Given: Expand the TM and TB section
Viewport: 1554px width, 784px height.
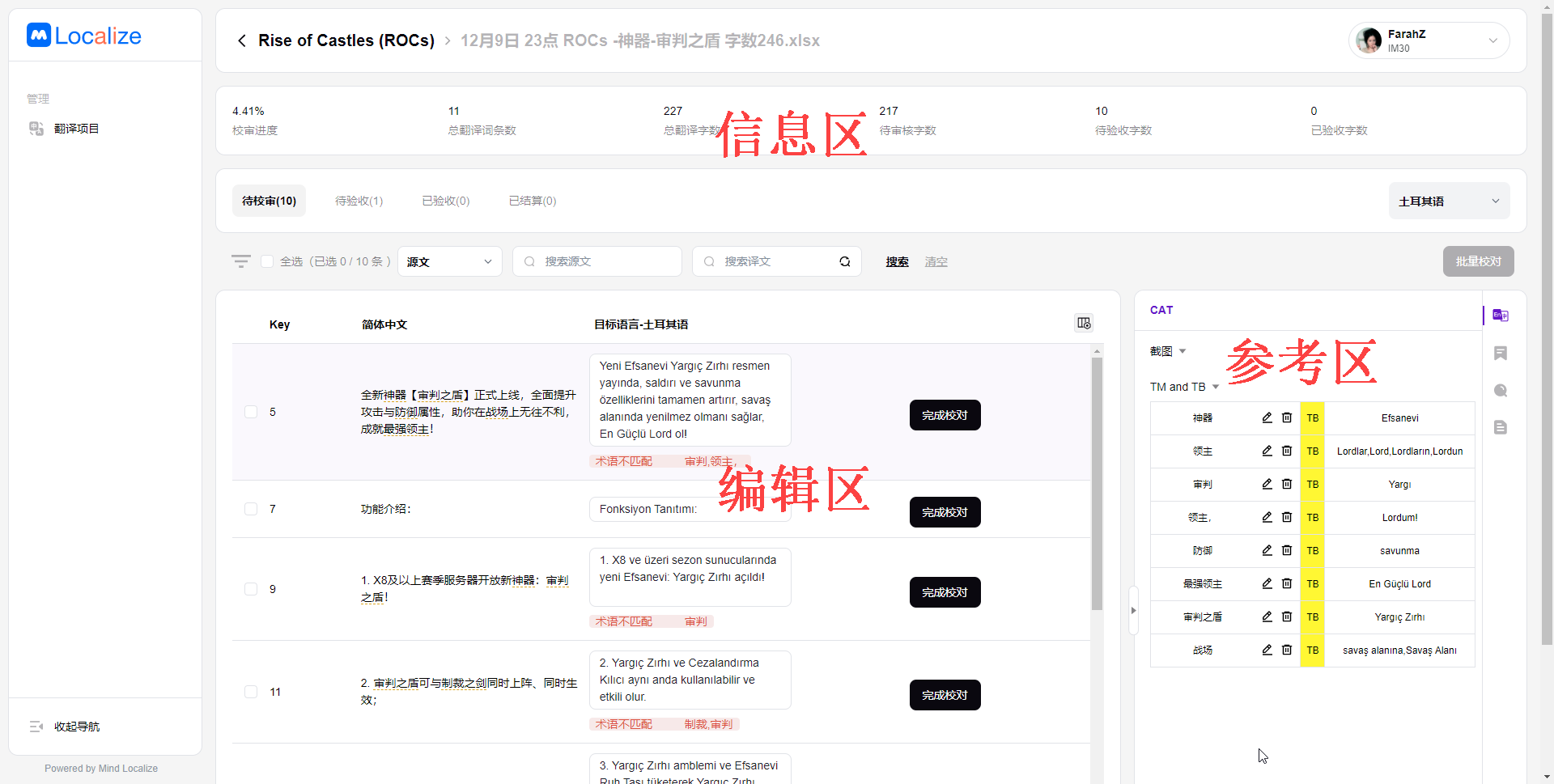Looking at the screenshot, I should pyautogui.click(x=1184, y=387).
